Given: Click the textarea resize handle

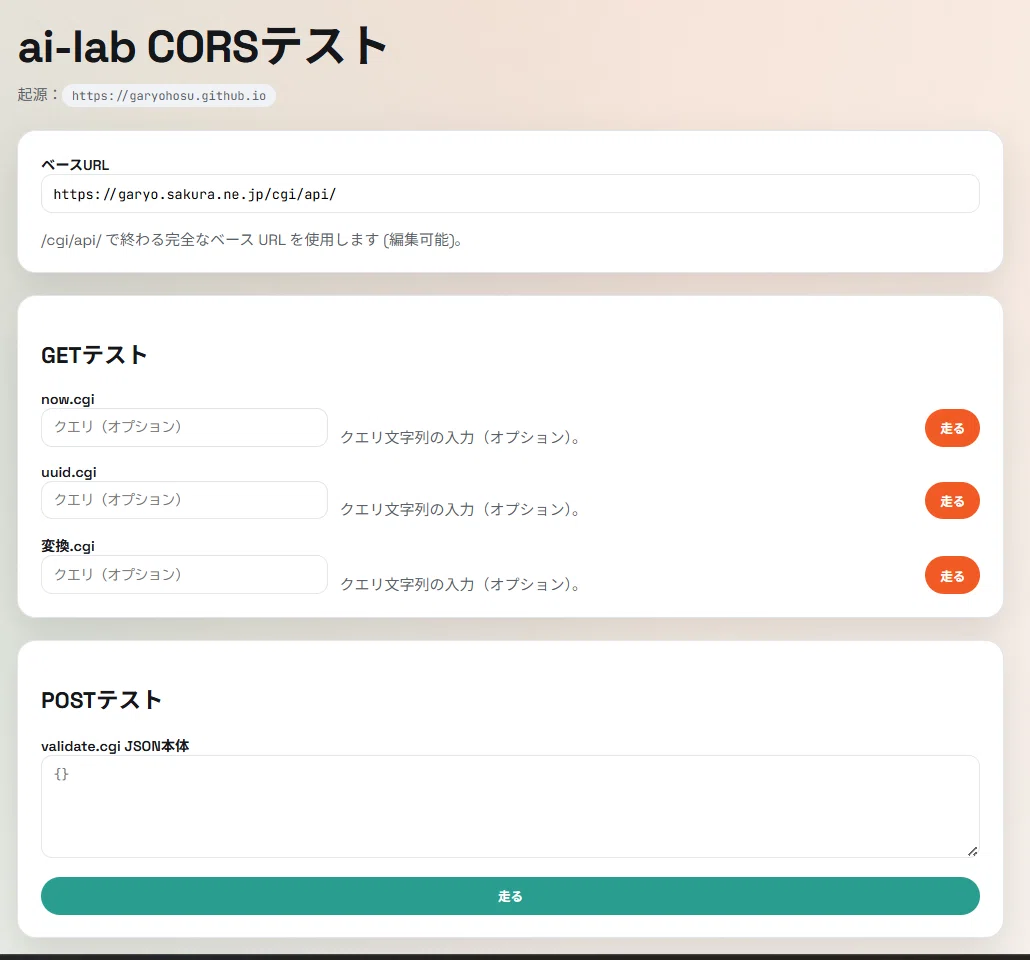Looking at the screenshot, I should [973, 851].
